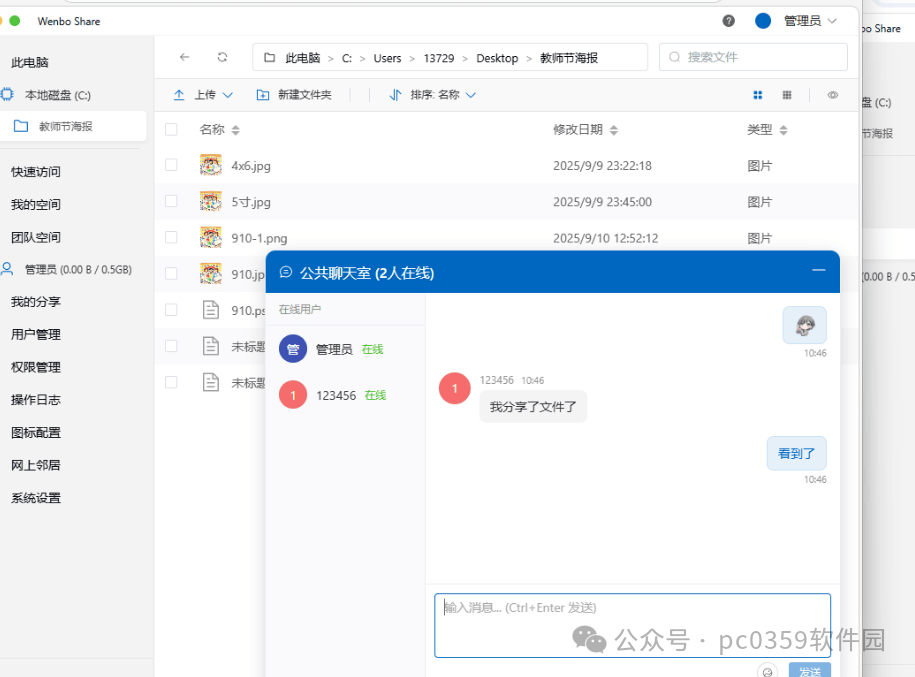Toggle the eye preview icon
915x677 pixels.
click(832, 95)
